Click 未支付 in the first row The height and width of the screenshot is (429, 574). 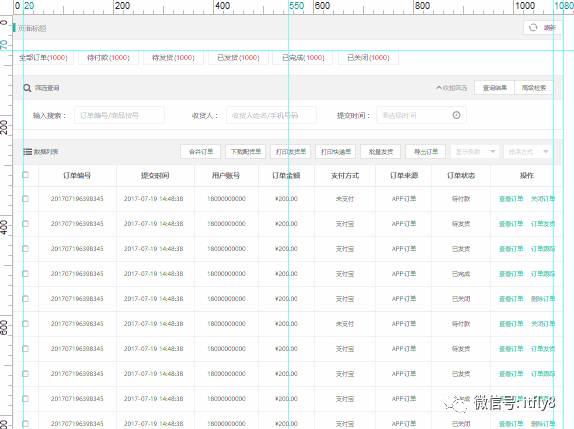345,199
